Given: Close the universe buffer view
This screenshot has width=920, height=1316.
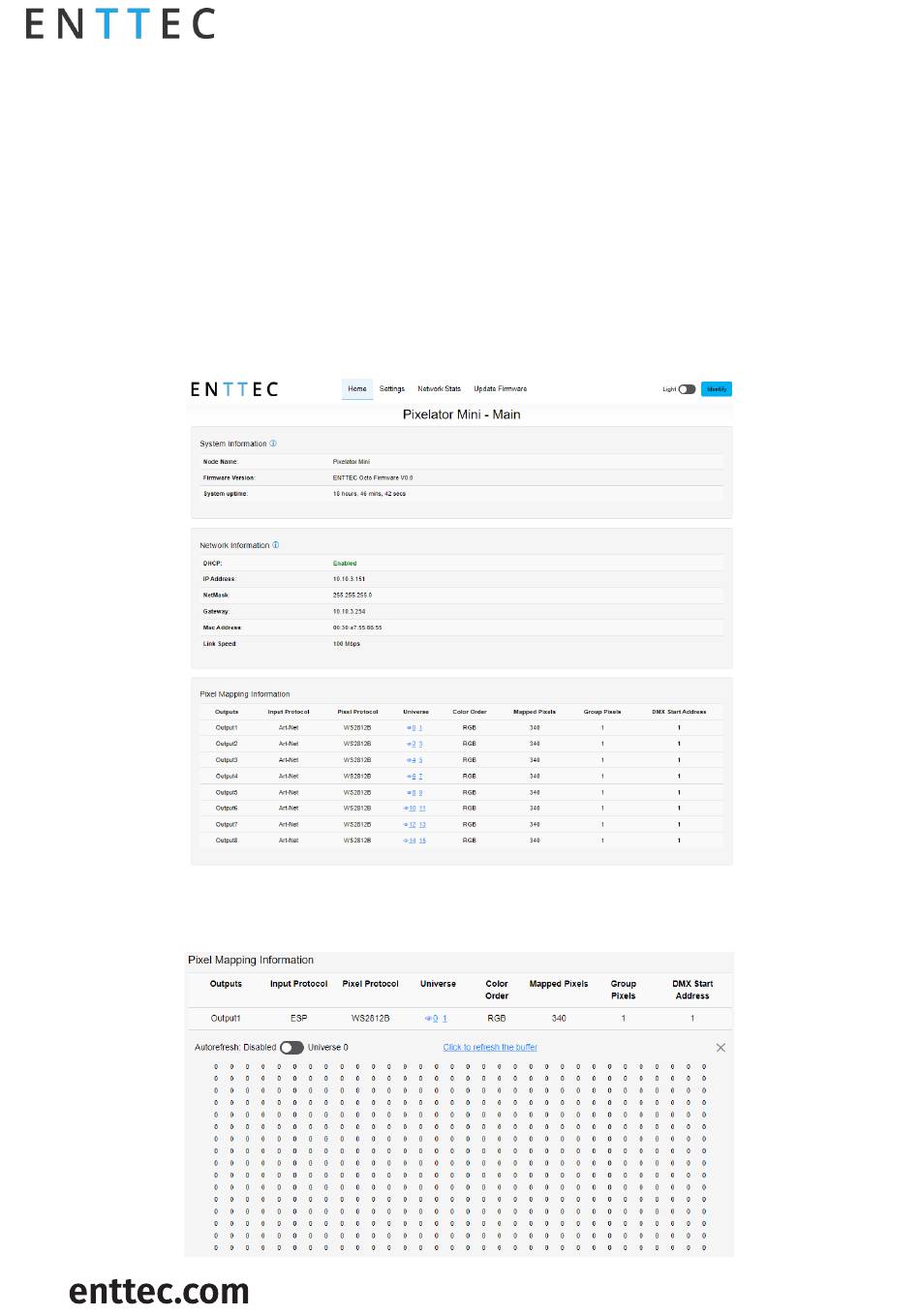Looking at the screenshot, I should coord(721,1048).
